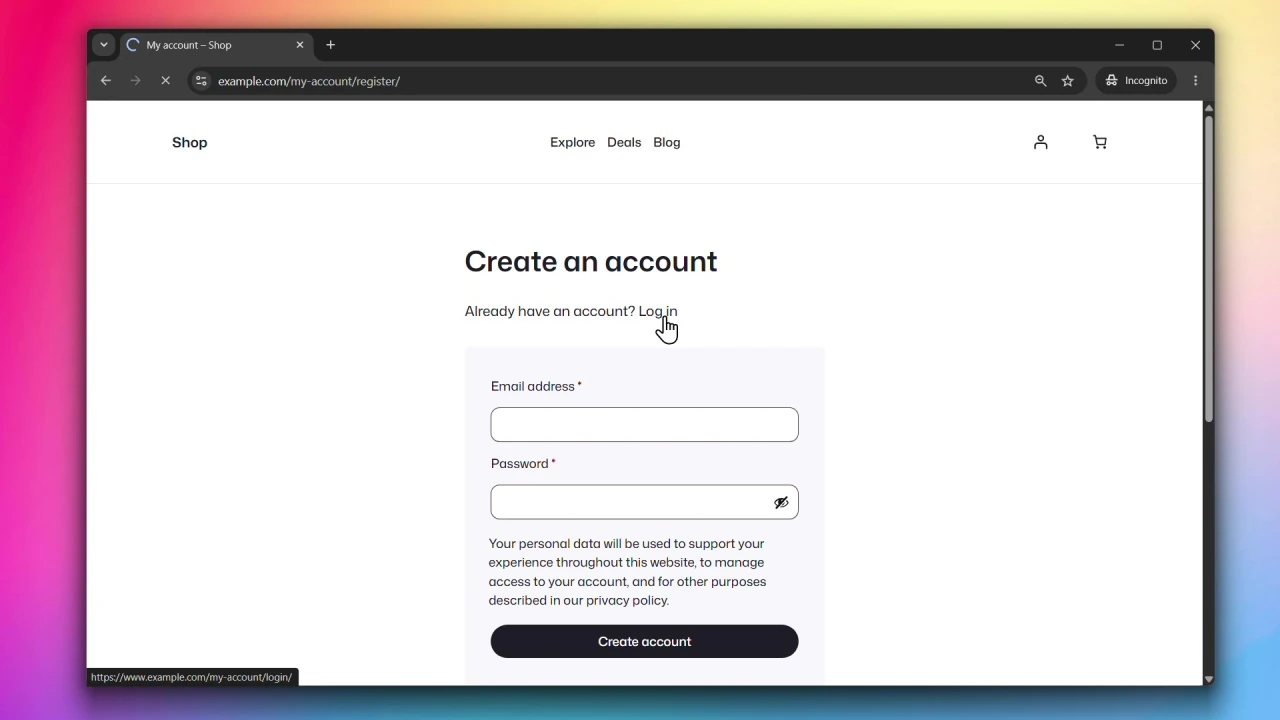Click the scrollbar down arrow
The image size is (1280, 720).
click(1208, 679)
